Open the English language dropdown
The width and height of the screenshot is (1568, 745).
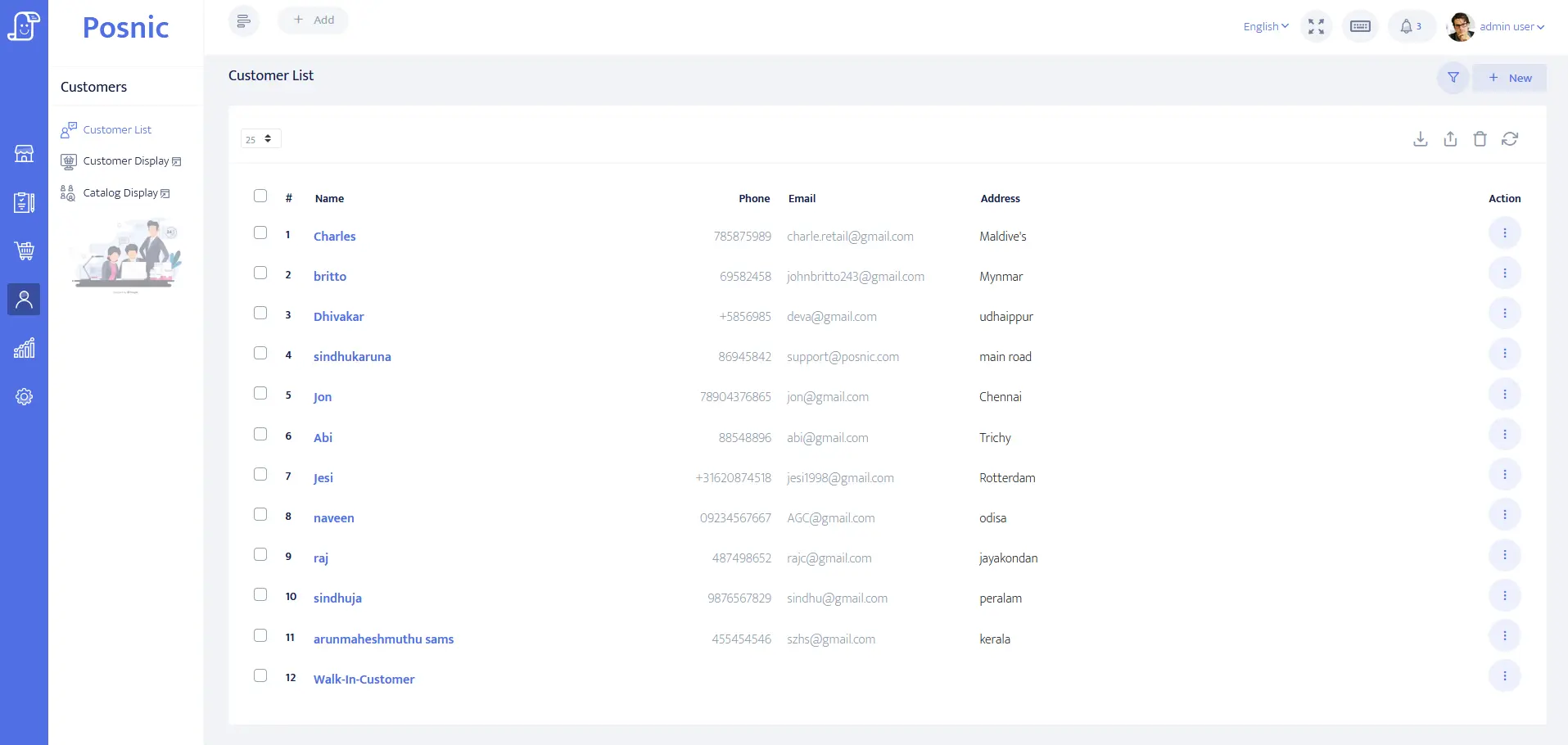(x=1265, y=26)
